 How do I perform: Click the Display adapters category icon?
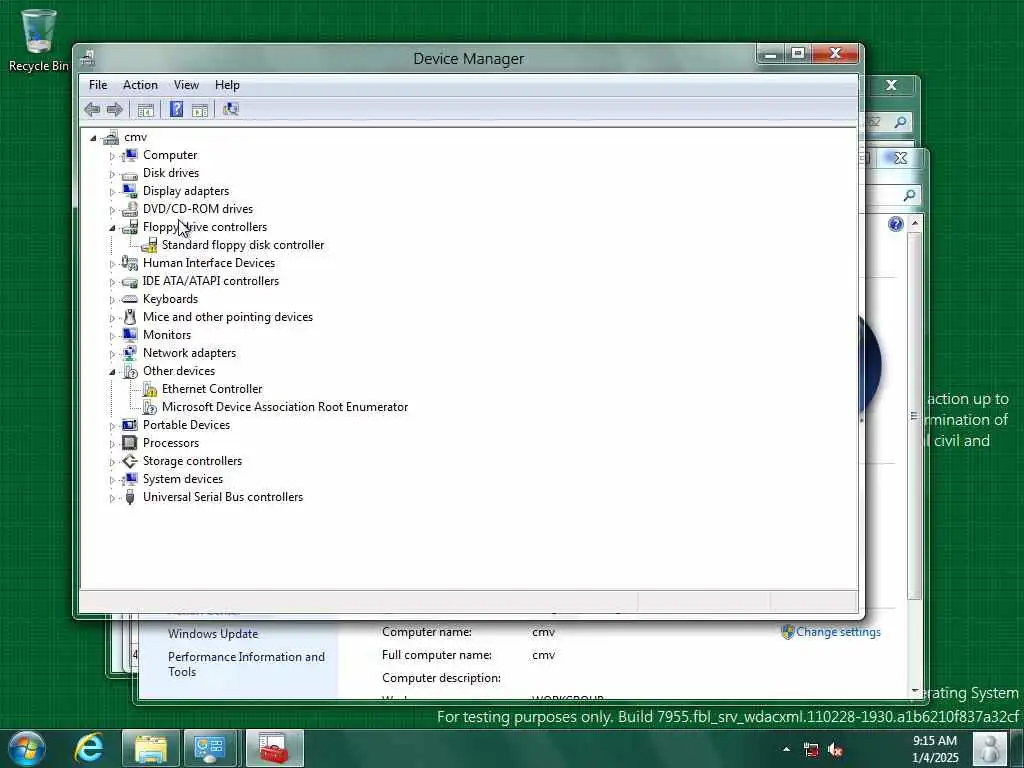(x=130, y=191)
